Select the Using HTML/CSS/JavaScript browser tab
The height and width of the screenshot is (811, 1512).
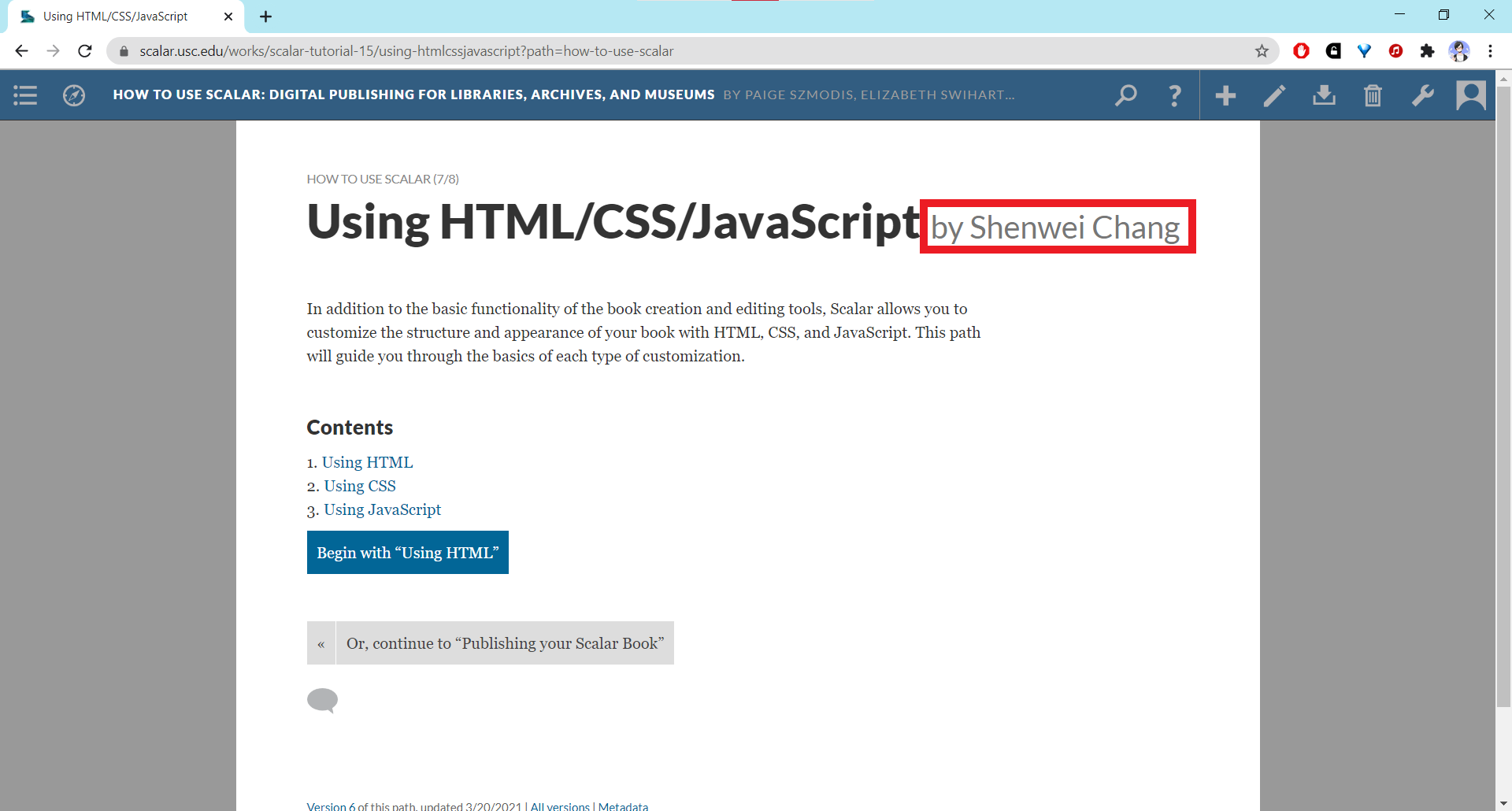pyautogui.click(x=118, y=17)
